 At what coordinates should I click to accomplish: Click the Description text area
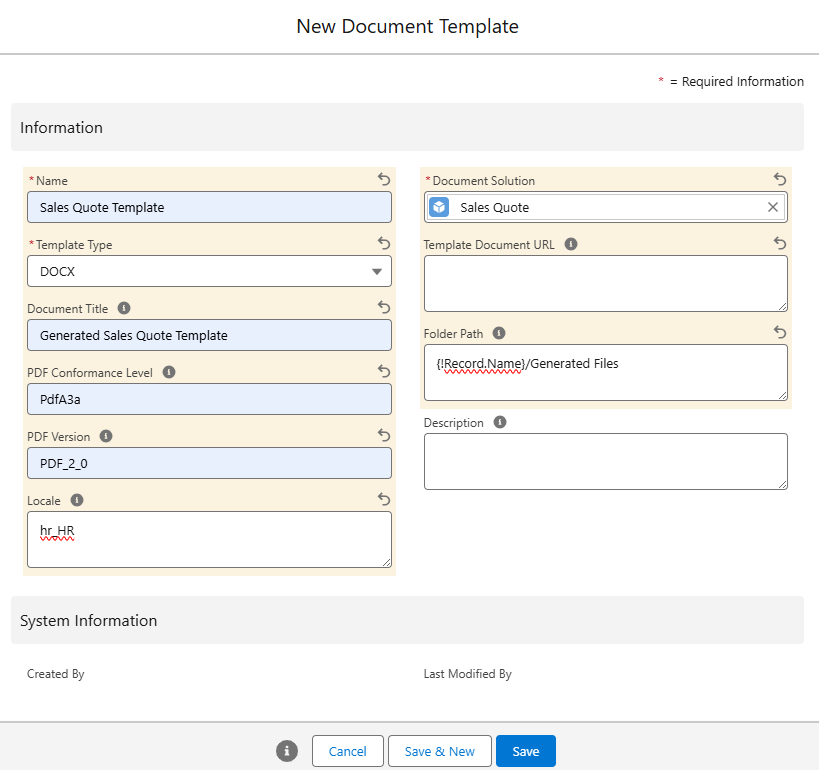(605, 461)
